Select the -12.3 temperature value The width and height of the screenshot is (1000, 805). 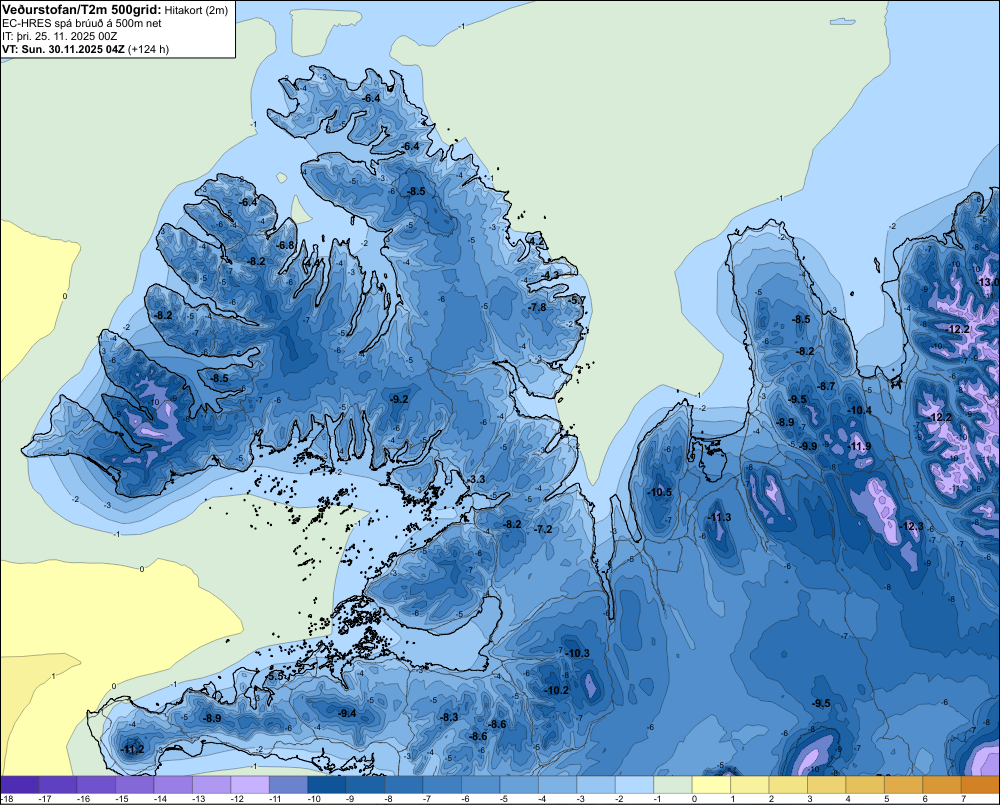[x=913, y=526]
